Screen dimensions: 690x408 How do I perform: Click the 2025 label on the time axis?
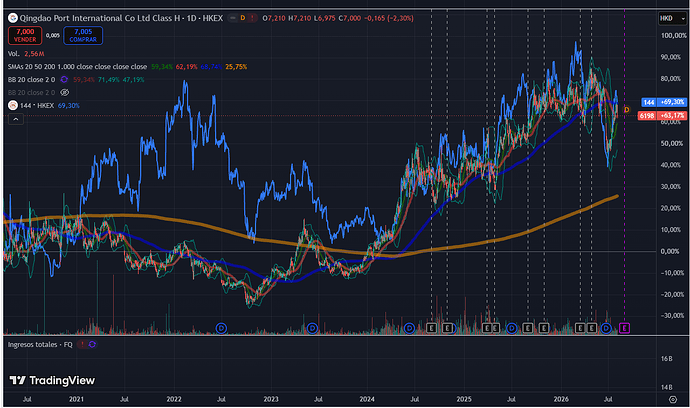point(464,399)
